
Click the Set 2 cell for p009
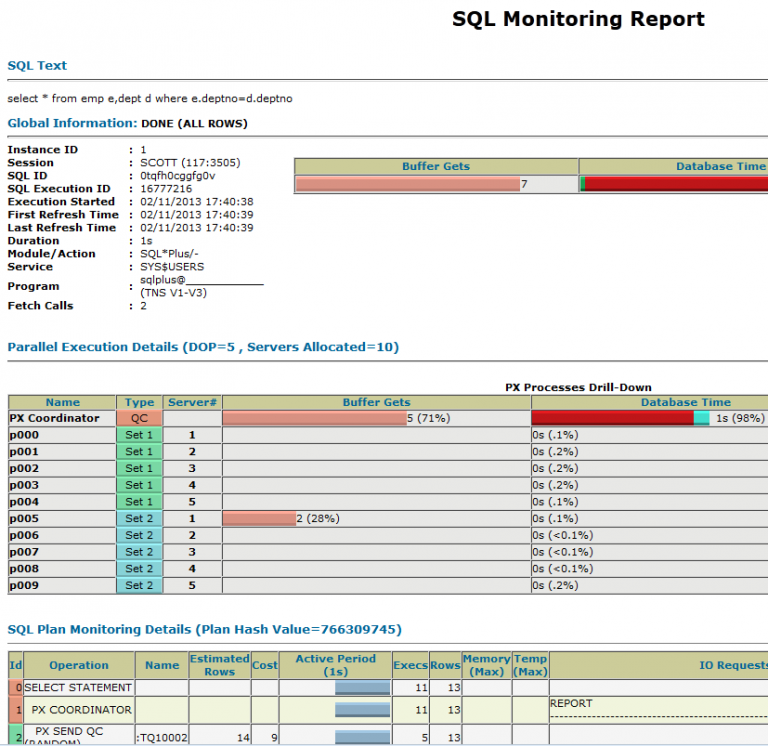pos(139,585)
